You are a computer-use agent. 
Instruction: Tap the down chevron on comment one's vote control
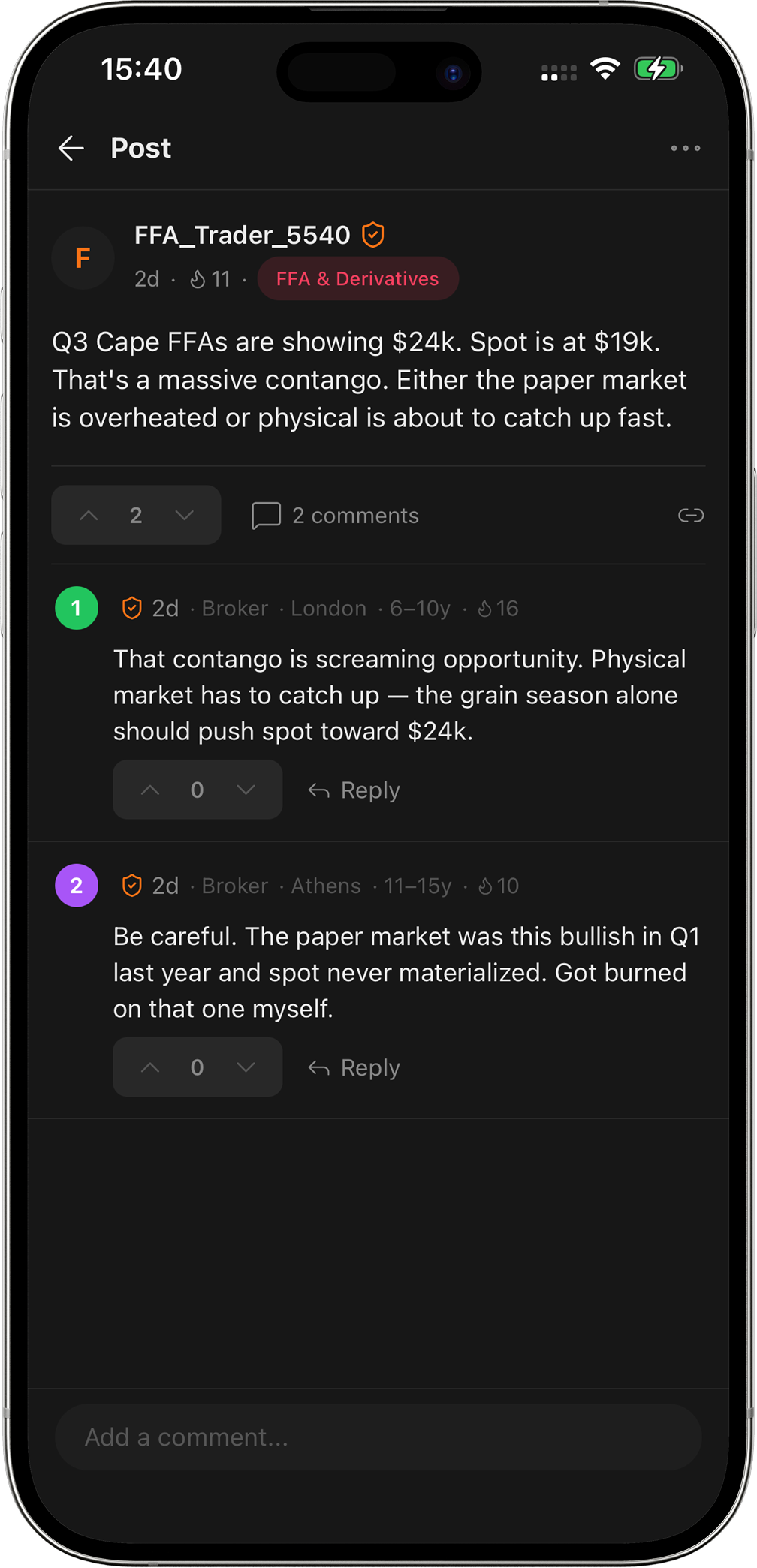point(246,790)
